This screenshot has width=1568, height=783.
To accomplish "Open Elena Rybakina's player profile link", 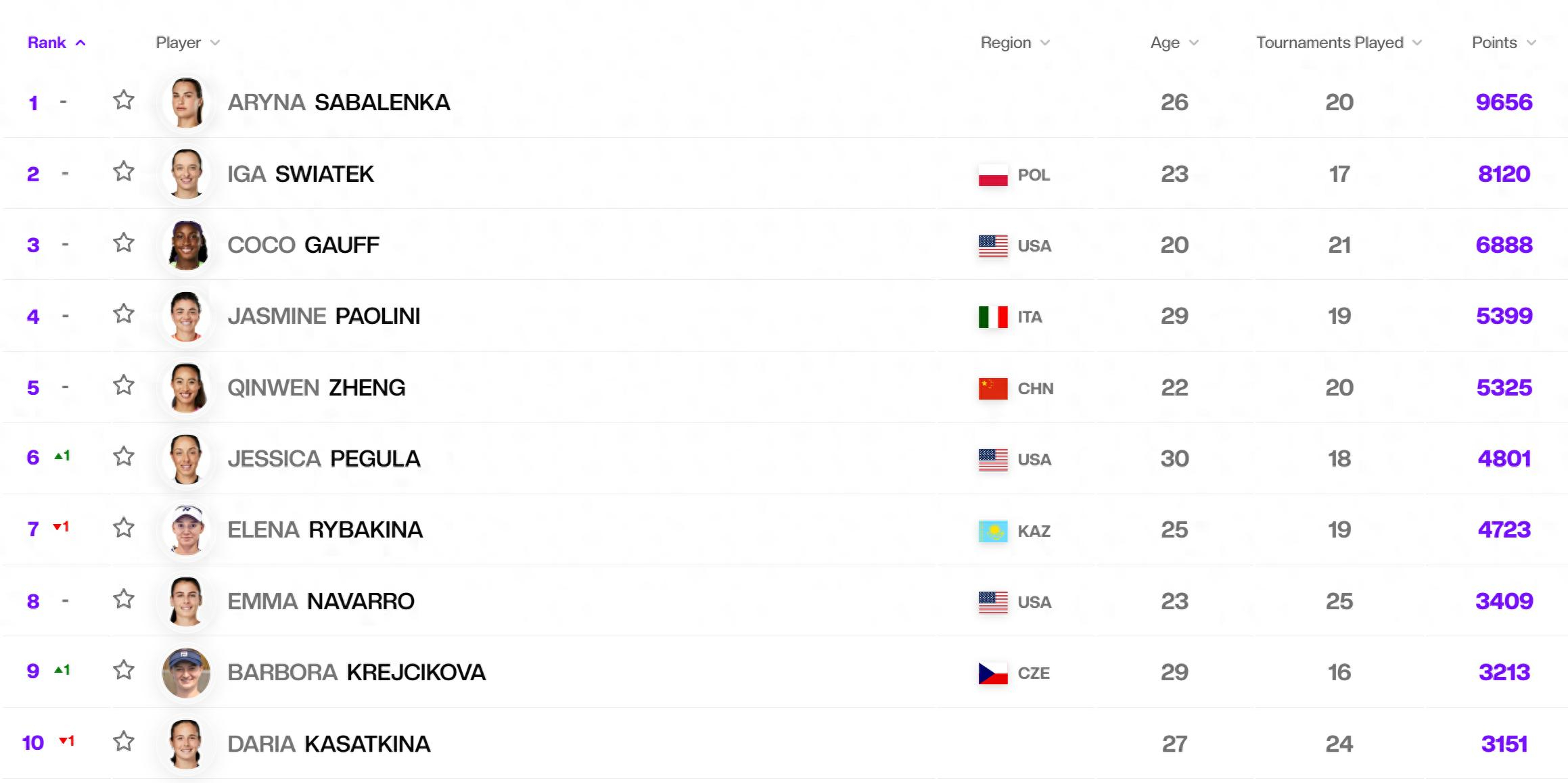I will coord(325,529).
